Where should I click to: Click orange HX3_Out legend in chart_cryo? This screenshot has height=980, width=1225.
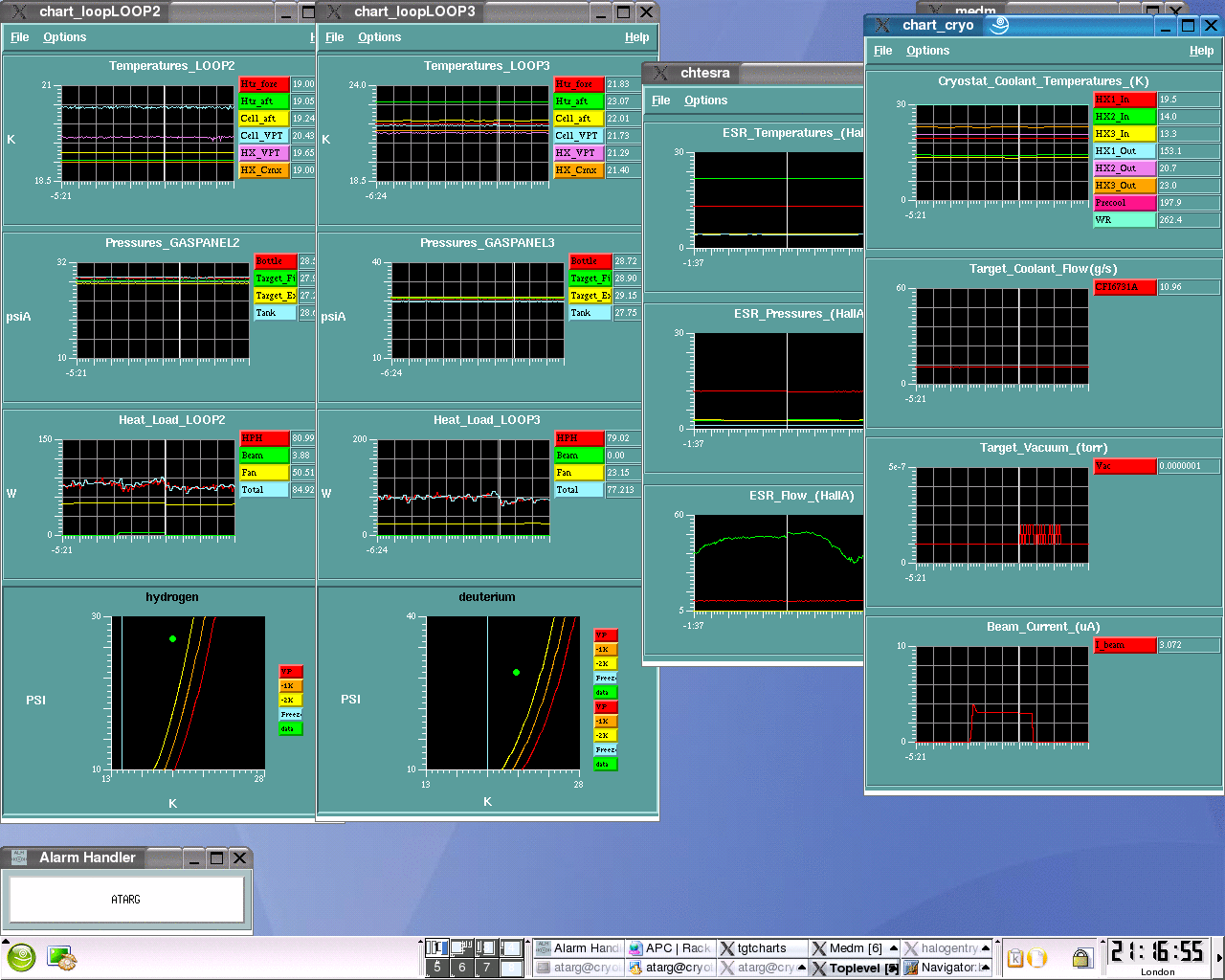point(1125,186)
